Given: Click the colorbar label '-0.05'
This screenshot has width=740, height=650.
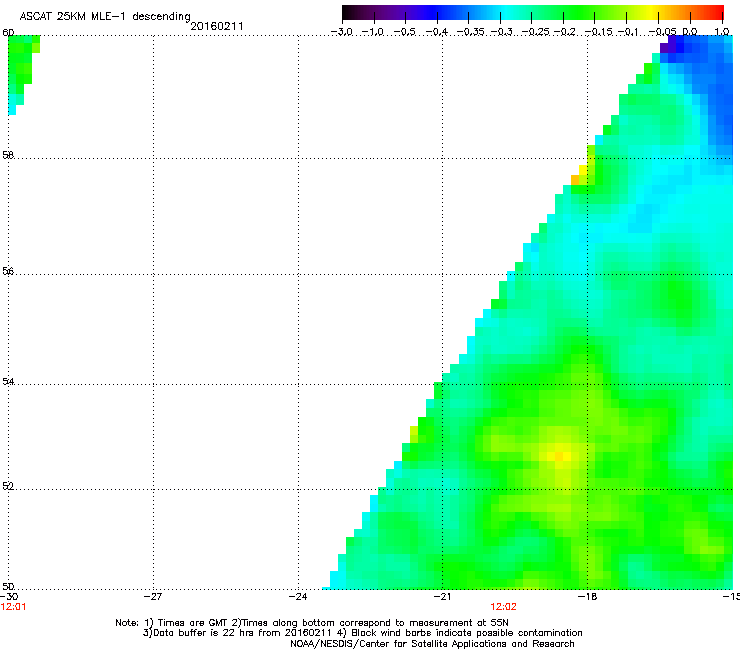Looking at the screenshot, I should click(x=663, y=32).
